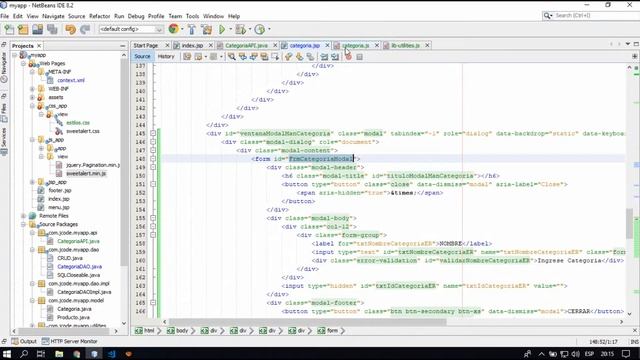Viewport: 640px width, 360px height.
Task: Open the default config combo box
Action: [131, 29]
